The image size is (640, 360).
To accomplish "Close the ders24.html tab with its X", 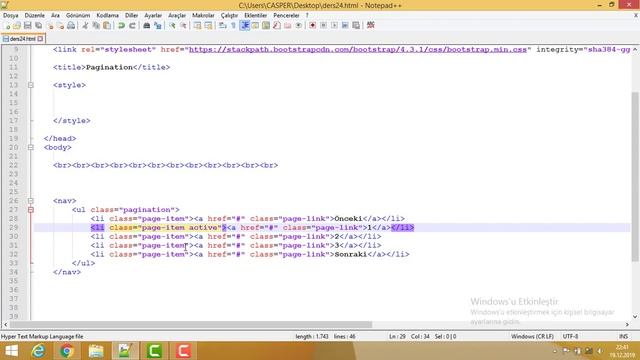I will [40, 39].
